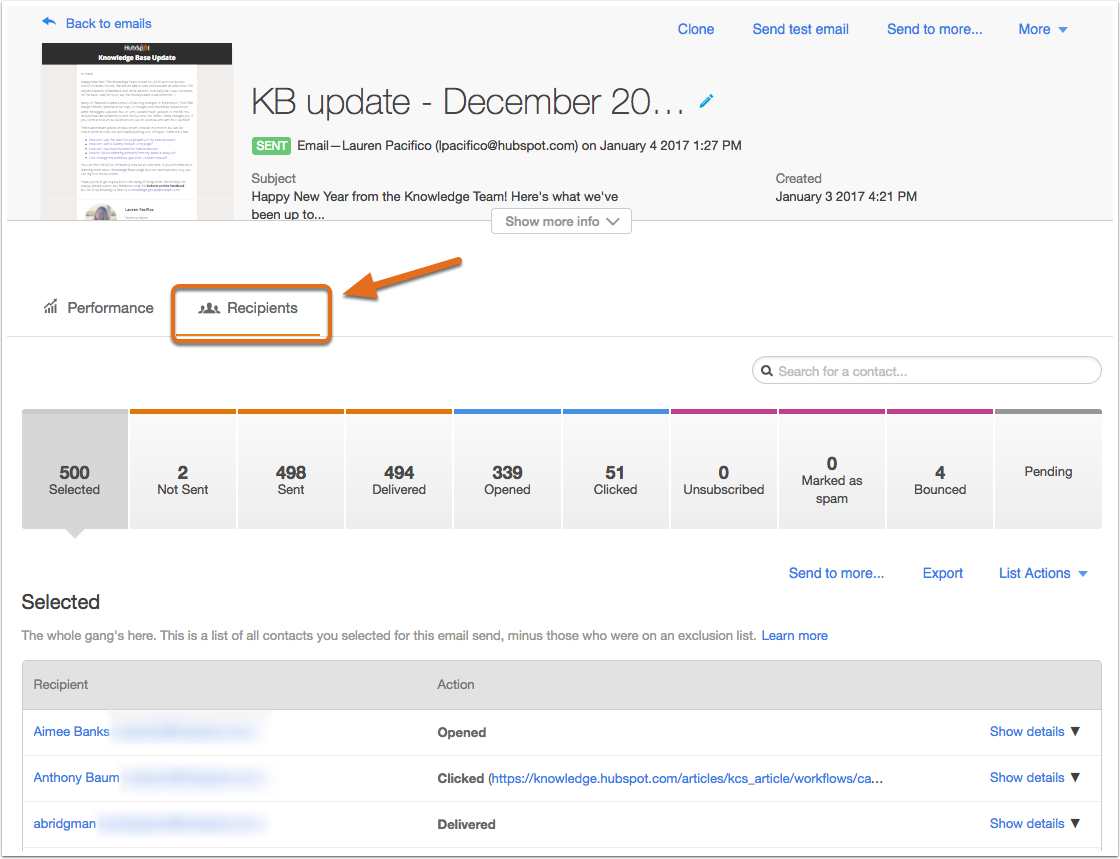The height and width of the screenshot is (859, 1120).
Task: Click the search magnifier icon
Action: click(767, 371)
